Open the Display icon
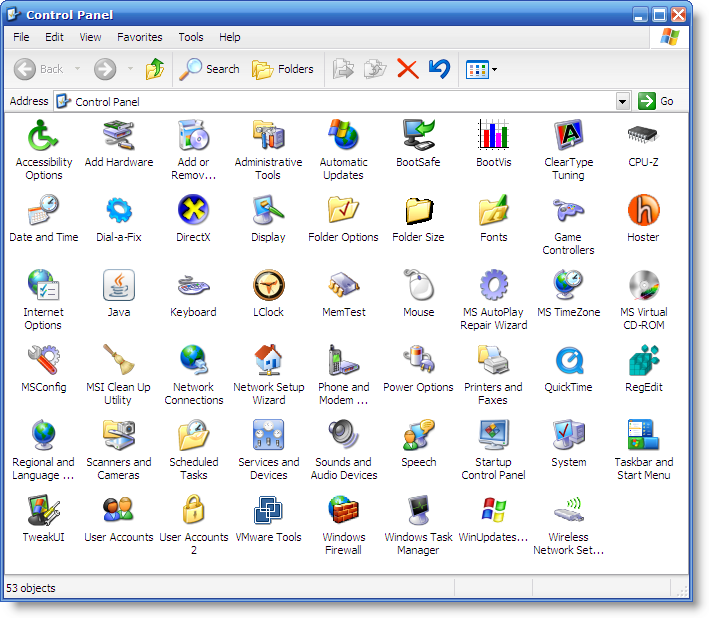 click(x=268, y=210)
